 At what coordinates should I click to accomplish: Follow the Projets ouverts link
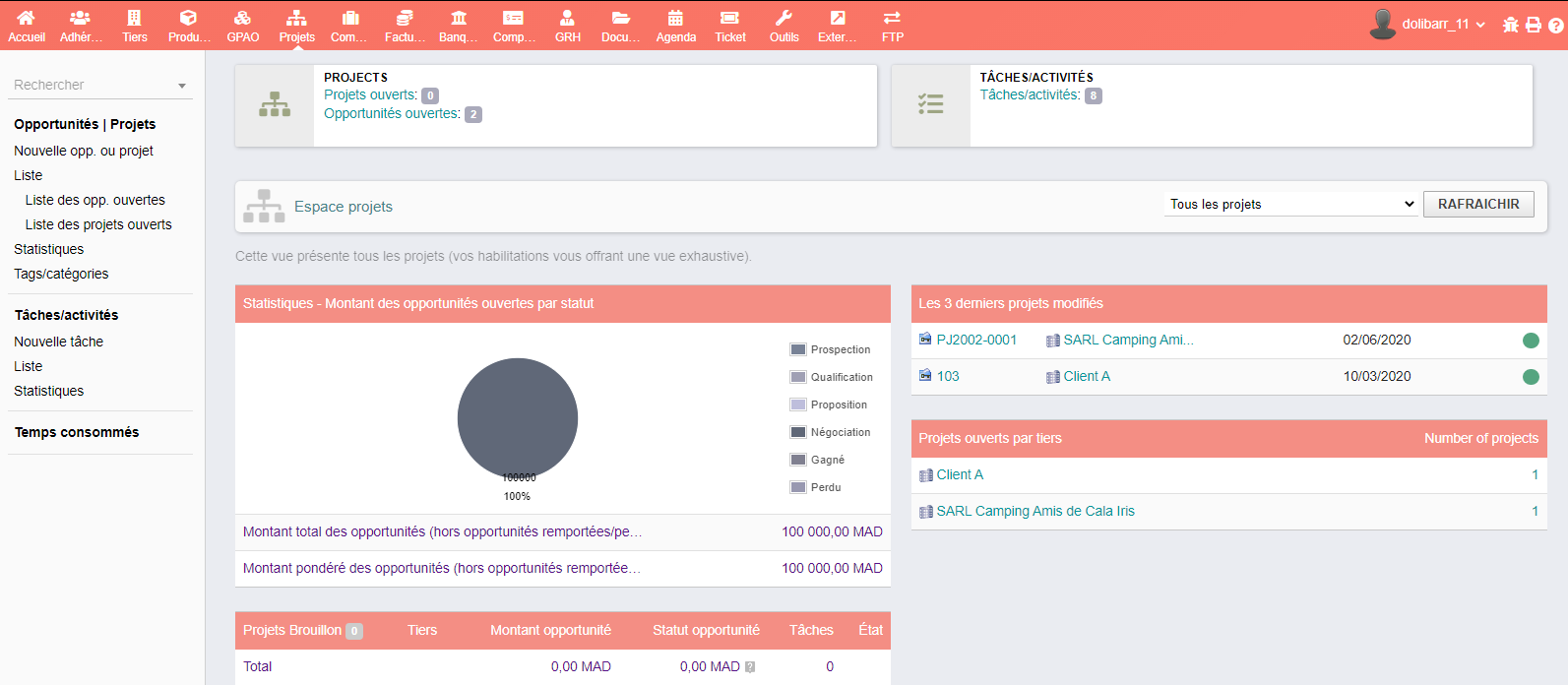click(371, 94)
